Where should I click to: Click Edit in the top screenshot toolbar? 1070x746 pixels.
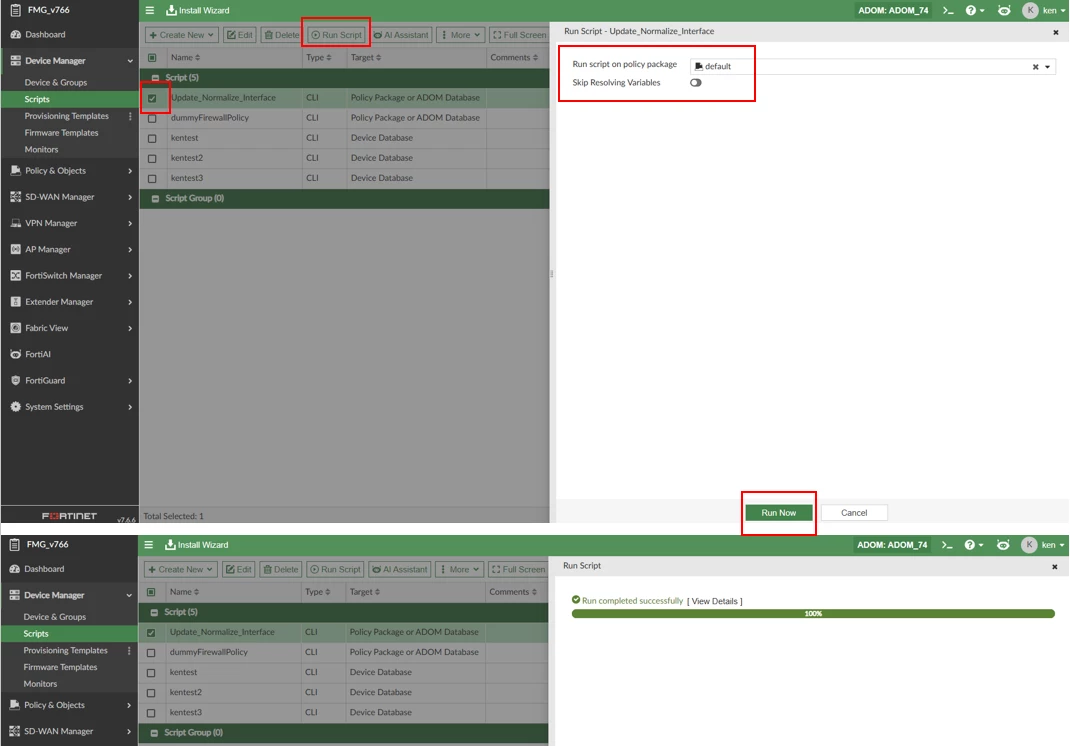coord(240,35)
